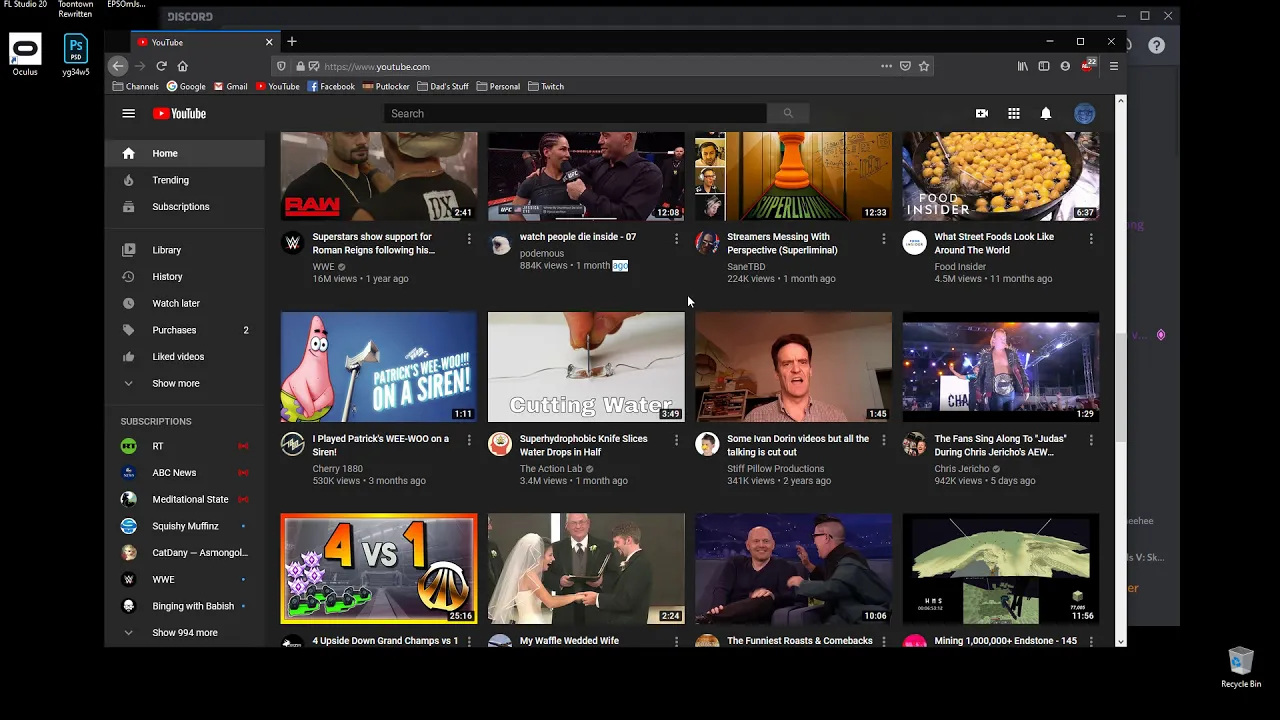Screen dimensions: 1280x720
Task: Open the Meditational State subscription
Action: tap(184, 499)
